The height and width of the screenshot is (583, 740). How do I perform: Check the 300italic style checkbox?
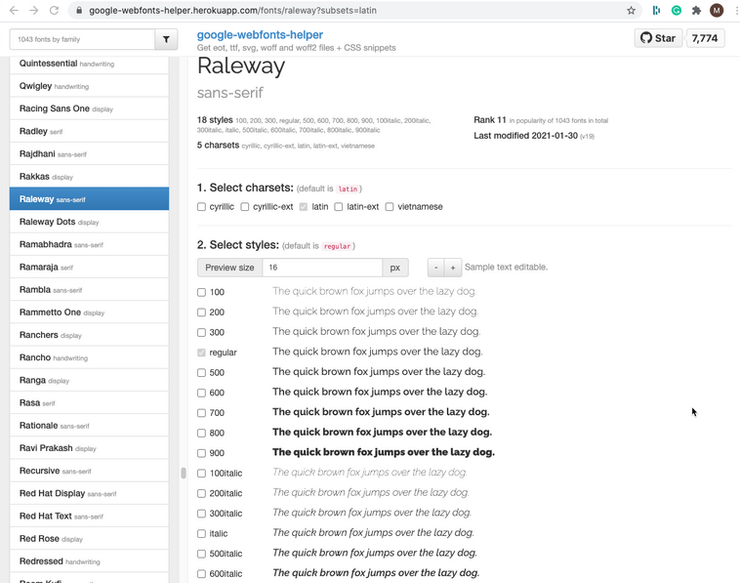(202, 514)
